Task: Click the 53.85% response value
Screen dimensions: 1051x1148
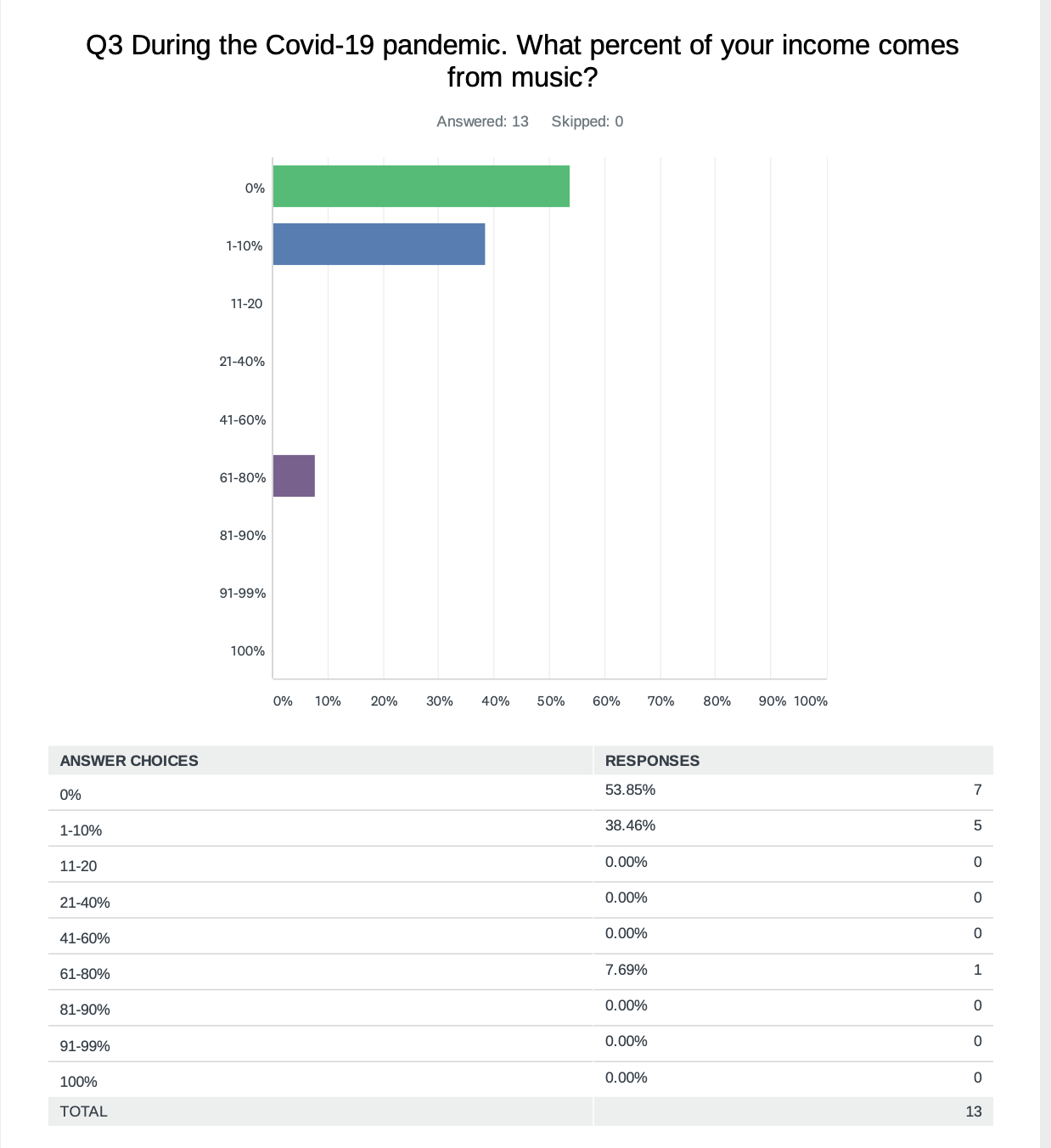Action: click(x=630, y=790)
